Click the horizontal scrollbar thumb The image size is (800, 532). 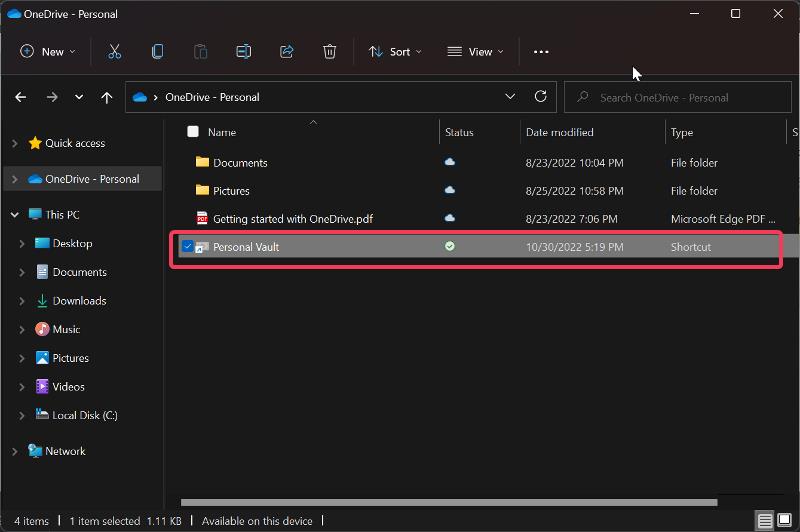[x=449, y=502]
